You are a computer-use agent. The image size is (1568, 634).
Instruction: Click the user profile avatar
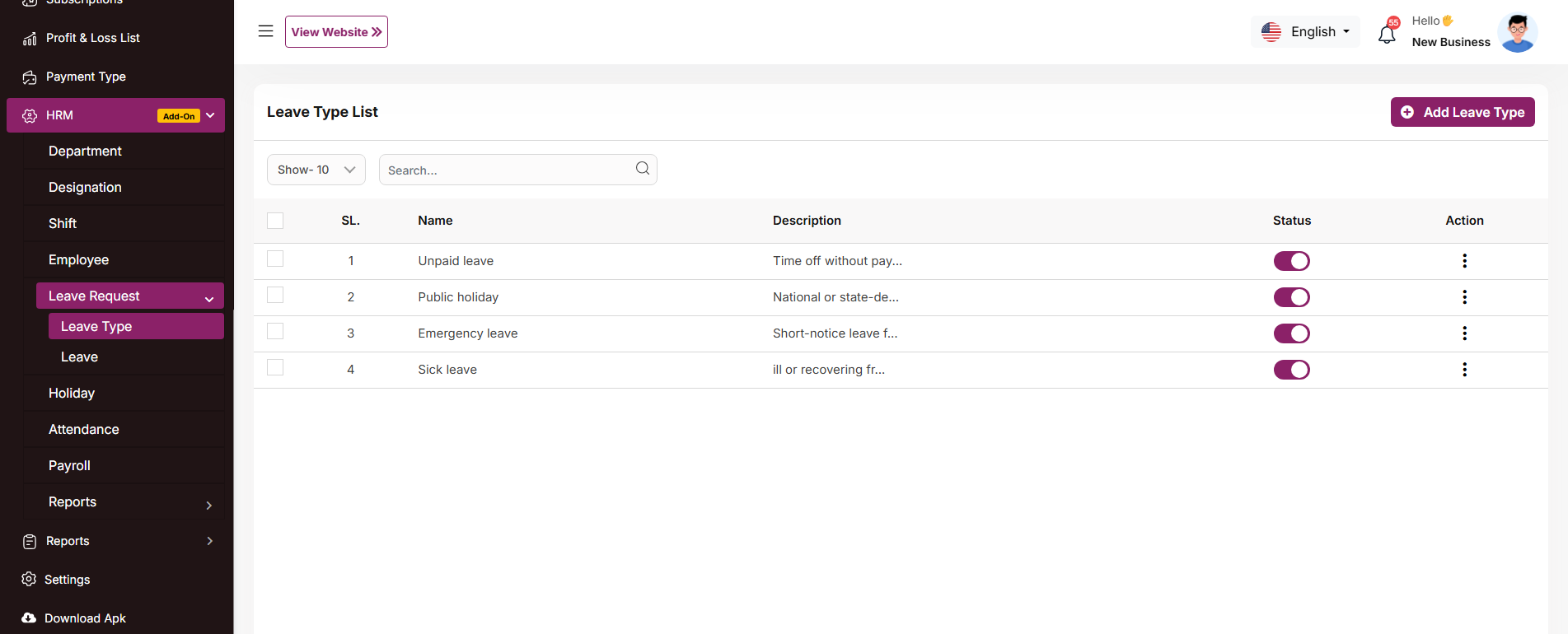click(x=1517, y=33)
